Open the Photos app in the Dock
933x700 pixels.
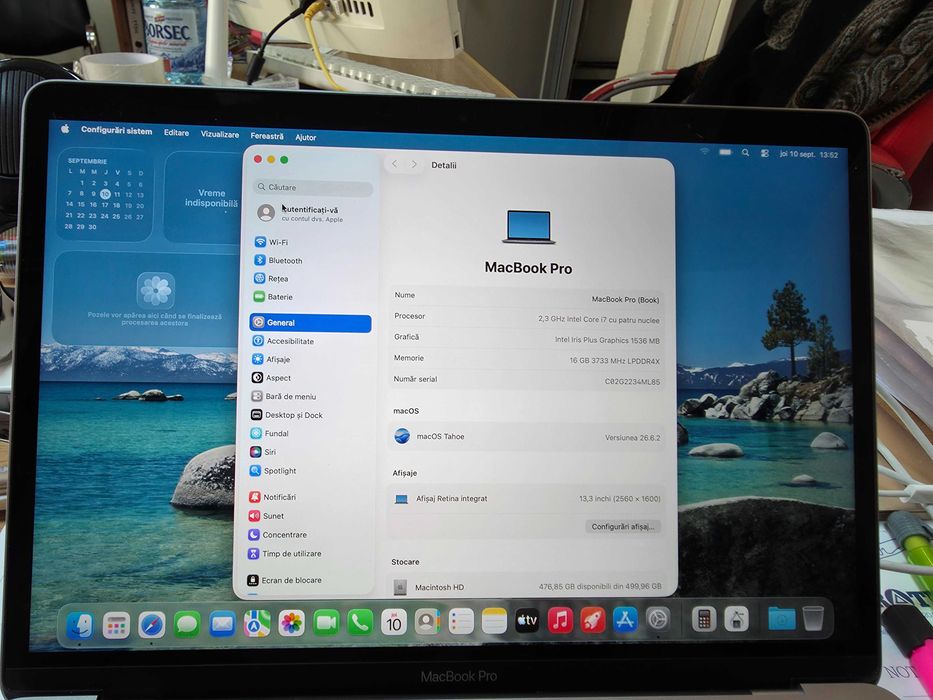292,623
